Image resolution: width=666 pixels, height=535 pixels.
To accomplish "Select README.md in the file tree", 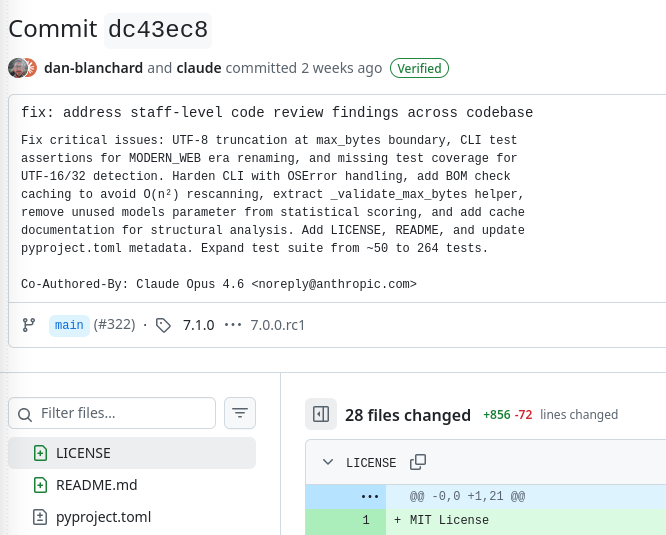I will click(x=96, y=485).
